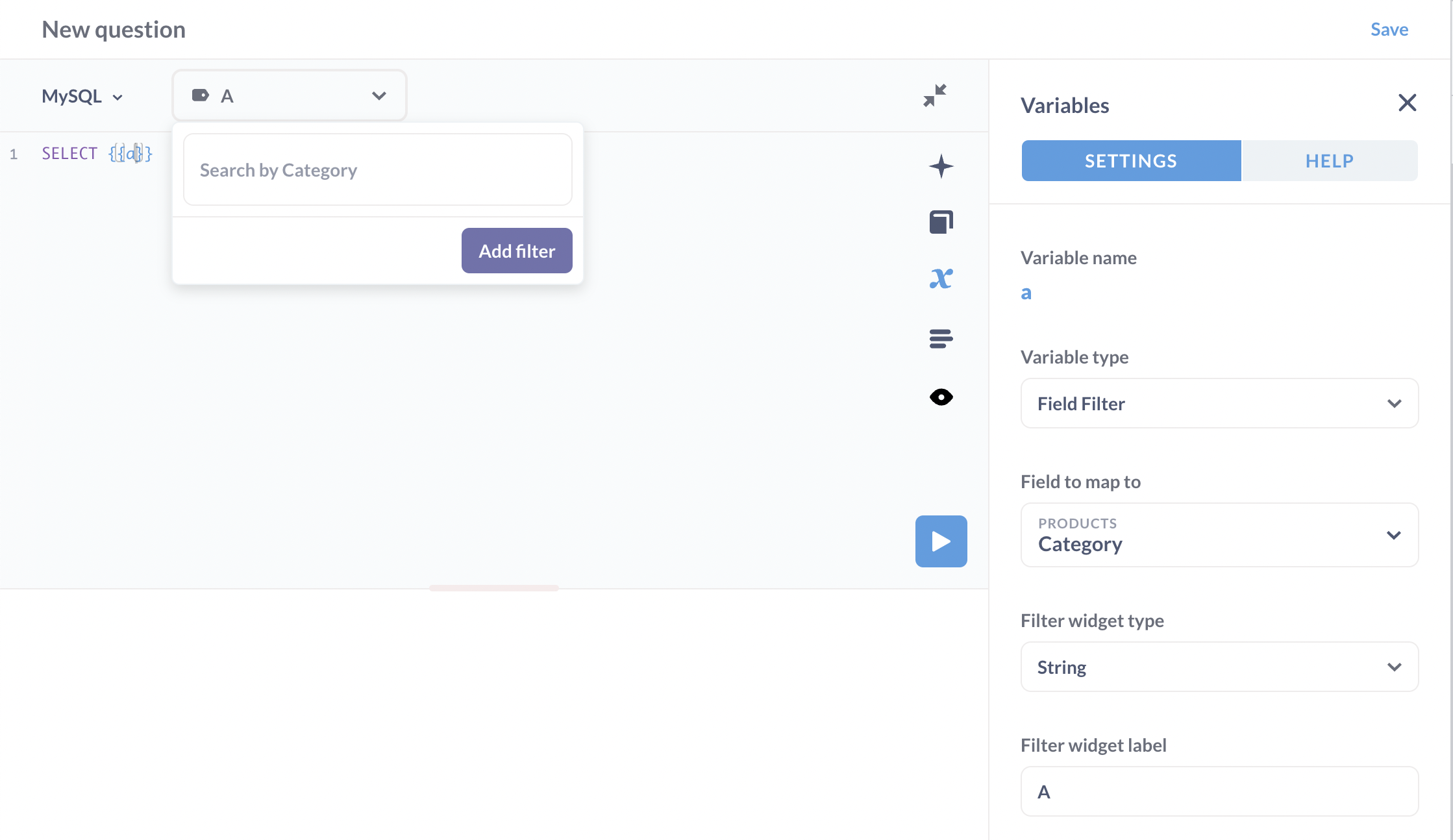Expand the filter widget A dropdown chevron

point(379,95)
